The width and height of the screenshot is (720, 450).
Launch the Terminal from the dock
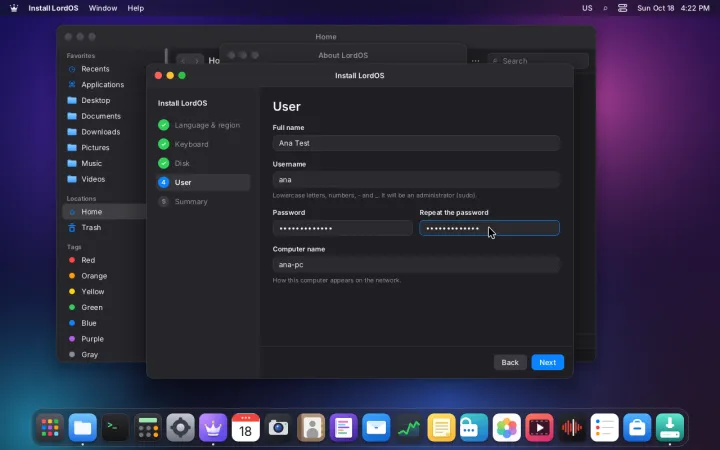pyautogui.click(x=115, y=428)
